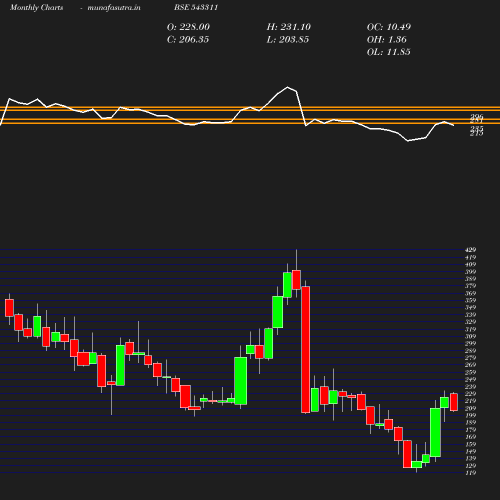Select the first red candlestick on the far left

[x=9, y=308]
